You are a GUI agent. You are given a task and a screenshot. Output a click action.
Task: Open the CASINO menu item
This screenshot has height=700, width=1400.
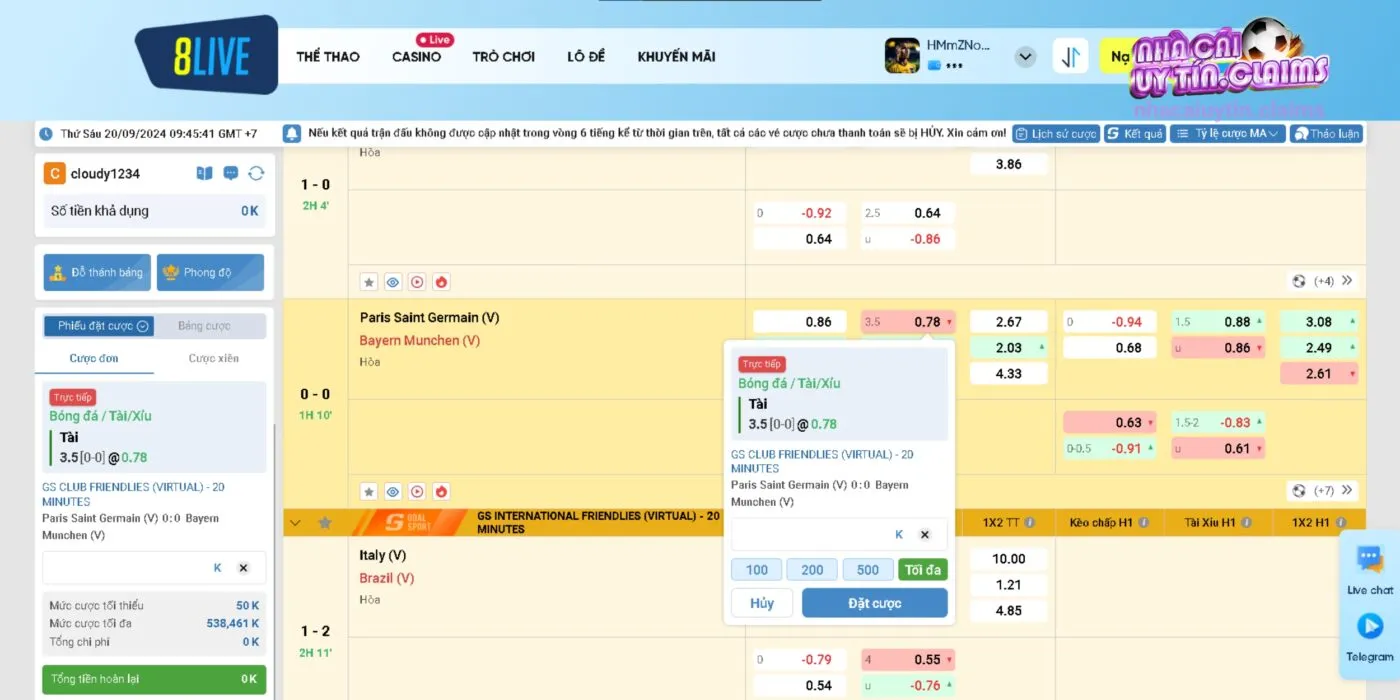tap(417, 57)
